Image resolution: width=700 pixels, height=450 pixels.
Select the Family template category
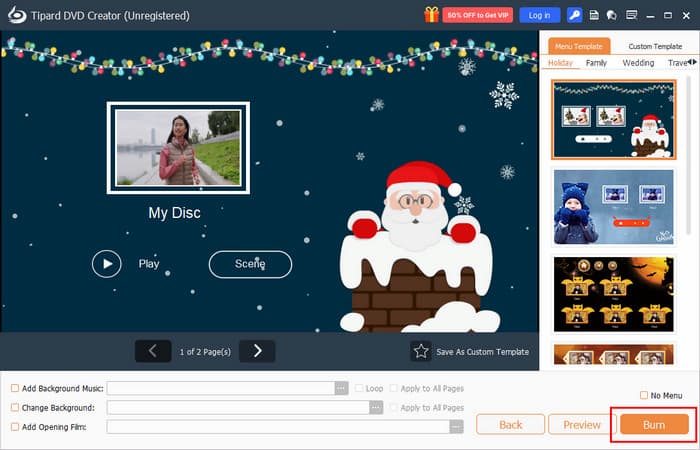click(x=596, y=63)
